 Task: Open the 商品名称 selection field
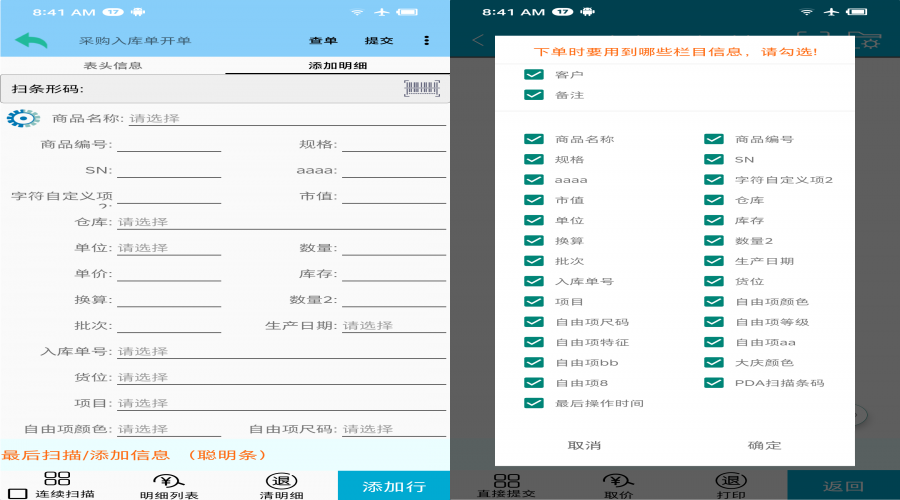(286, 119)
